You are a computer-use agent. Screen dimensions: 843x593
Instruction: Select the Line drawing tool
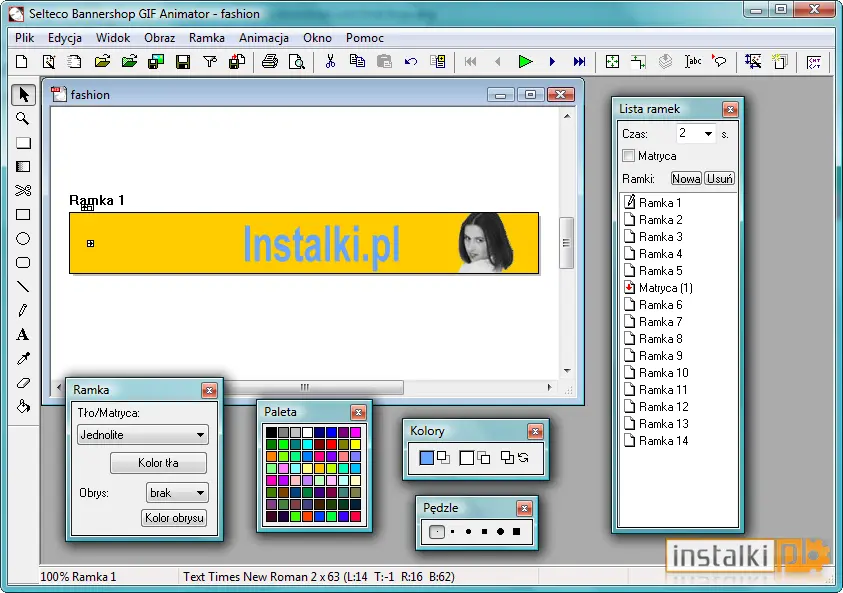(x=23, y=287)
